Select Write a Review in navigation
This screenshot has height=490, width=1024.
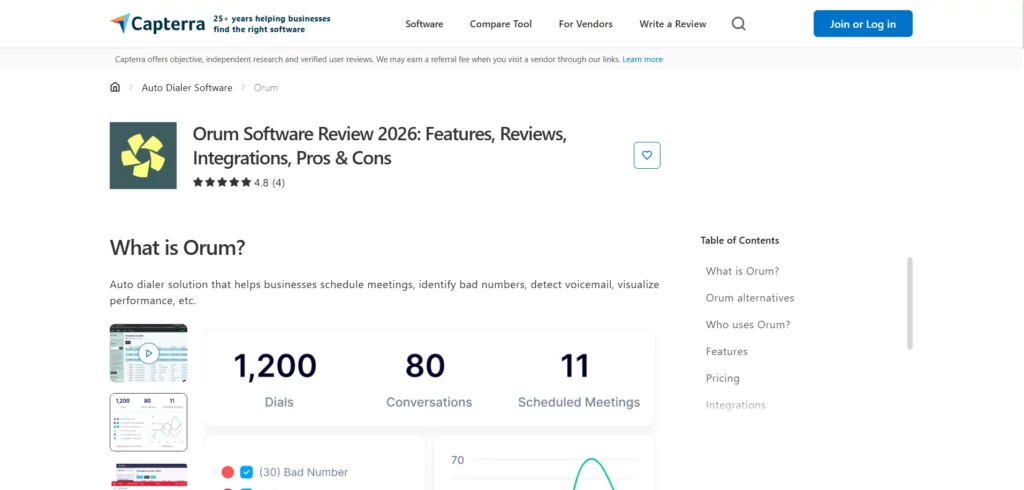tap(673, 24)
